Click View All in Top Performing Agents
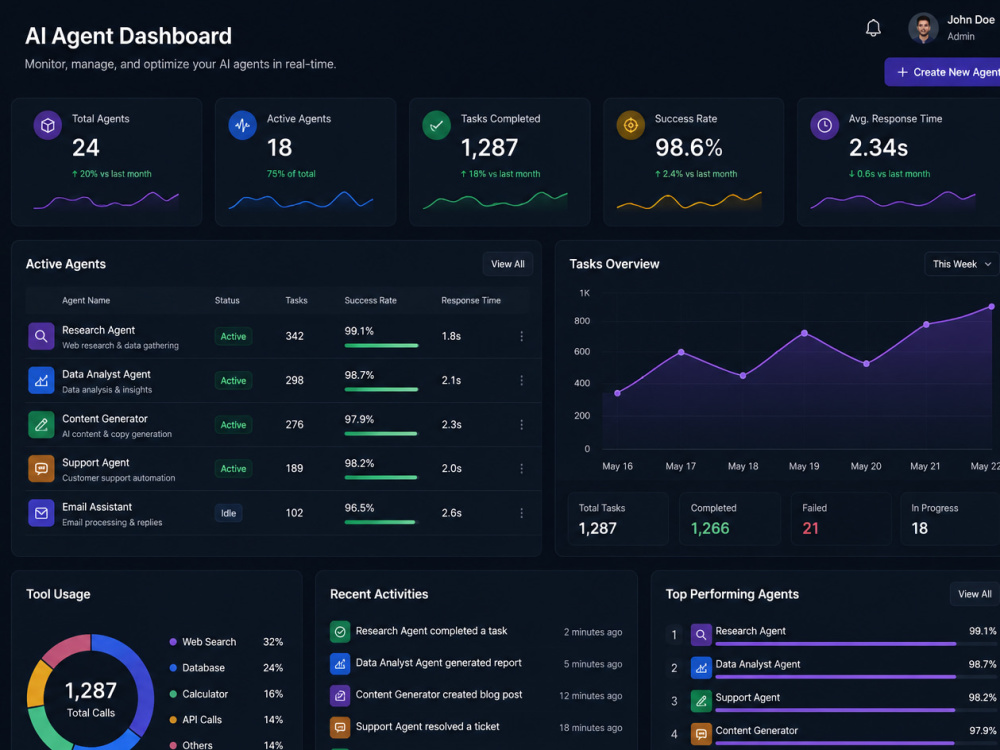The width and height of the screenshot is (1000, 750). coord(974,594)
